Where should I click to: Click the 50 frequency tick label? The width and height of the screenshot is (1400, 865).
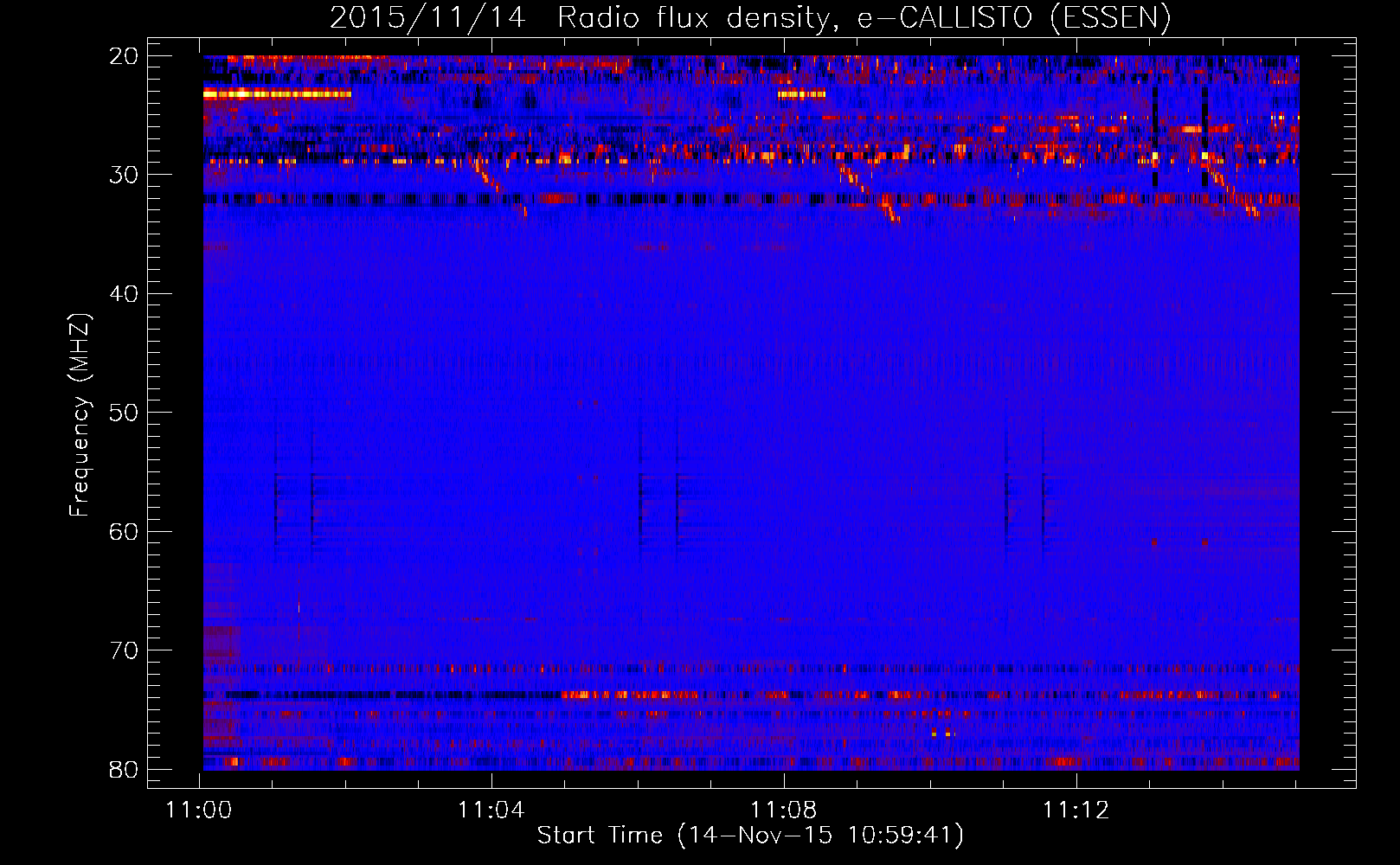tap(125, 413)
